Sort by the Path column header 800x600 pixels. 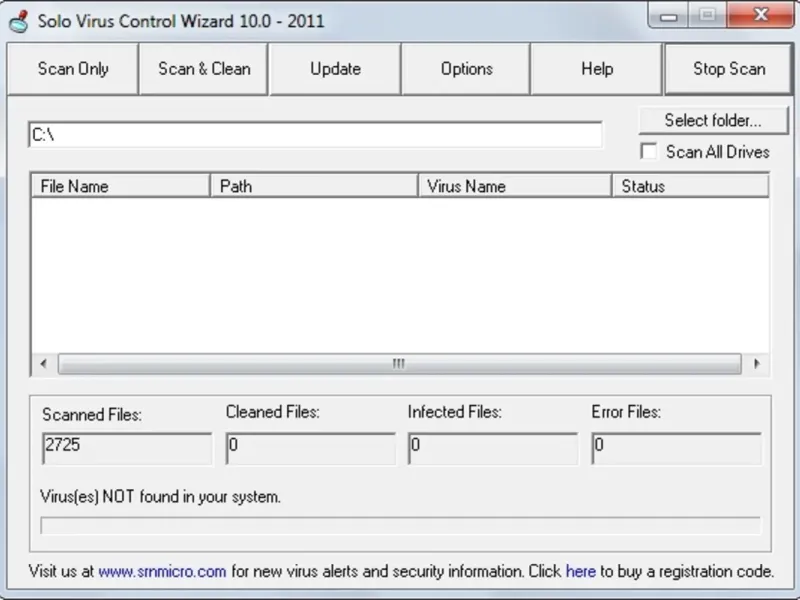314,186
